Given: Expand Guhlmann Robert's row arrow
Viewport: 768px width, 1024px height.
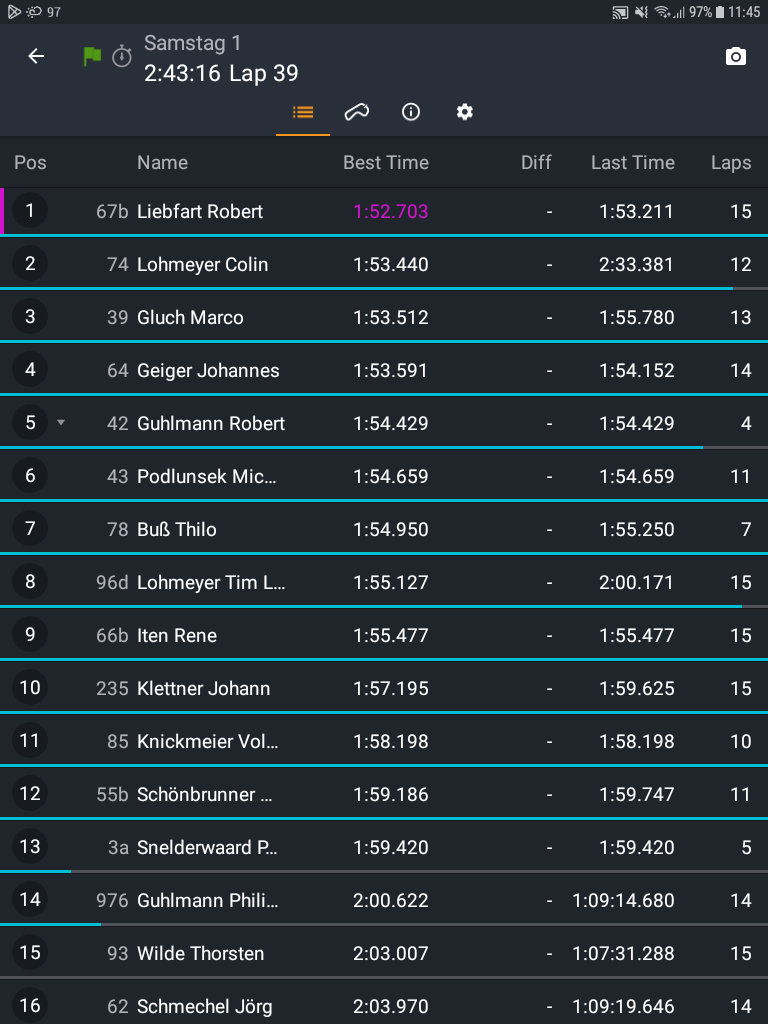Looking at the screenshot, I should click(61, 423).
